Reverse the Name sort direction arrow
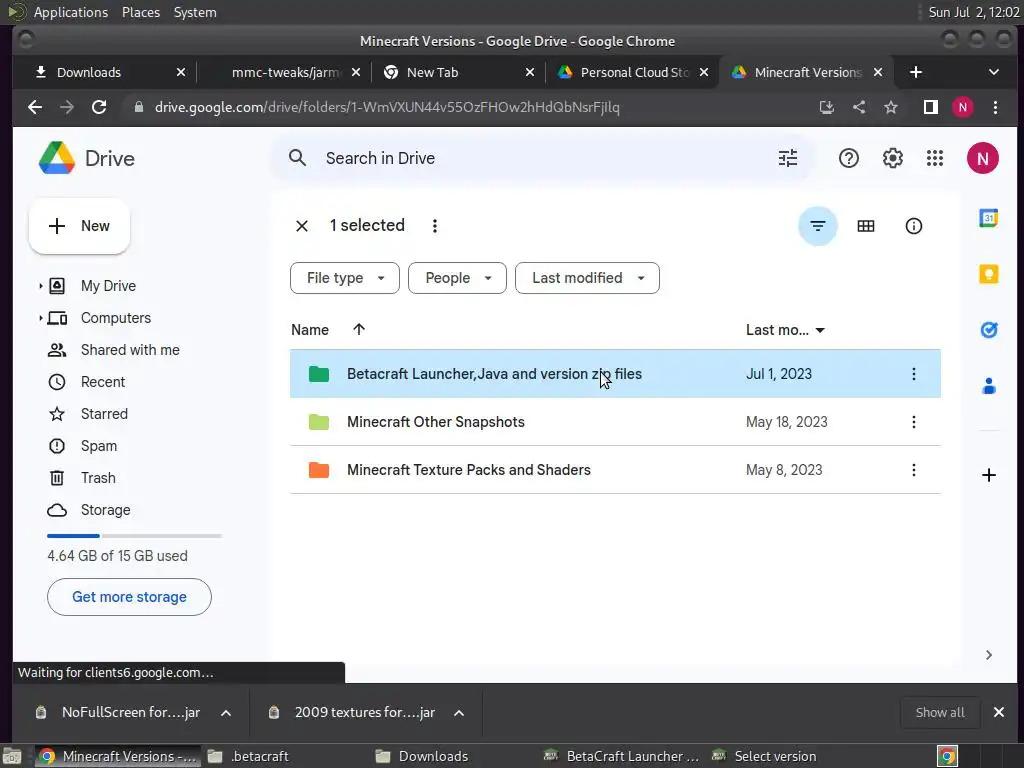The width and height of the screenshot is (1024, 768). coord(359,330)
